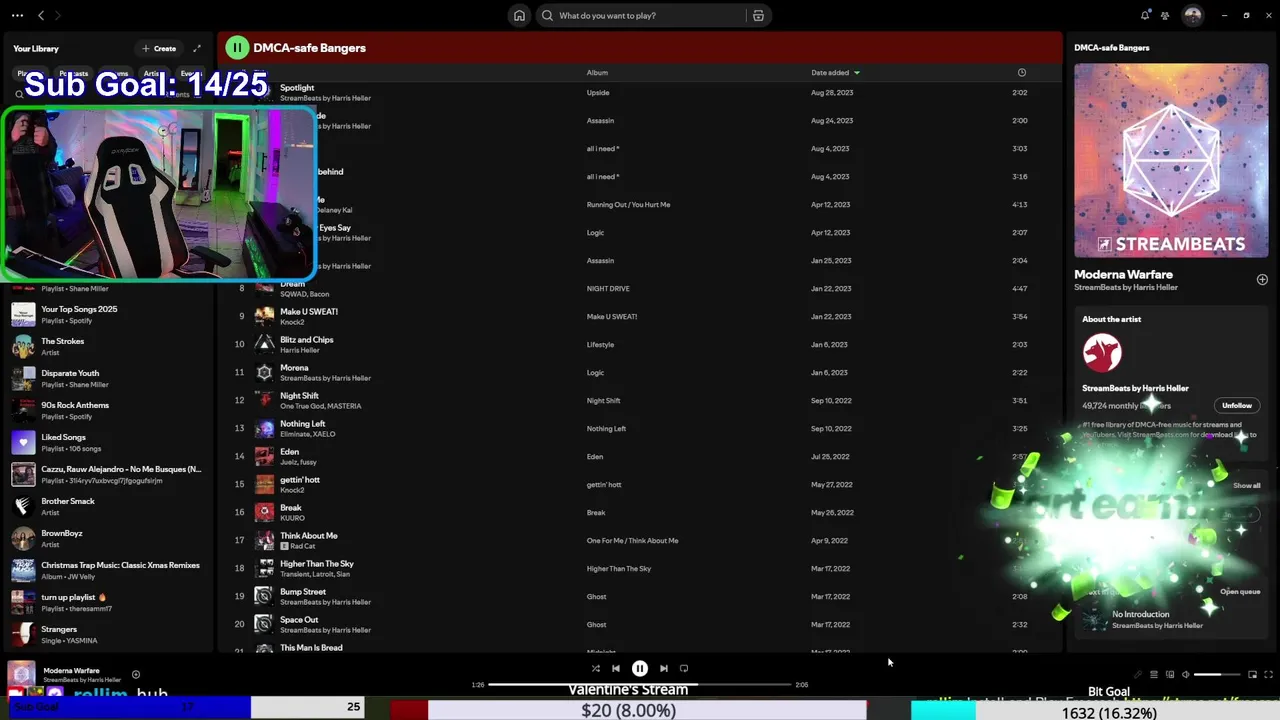Click the Create button in library

(x=159, y=48)
